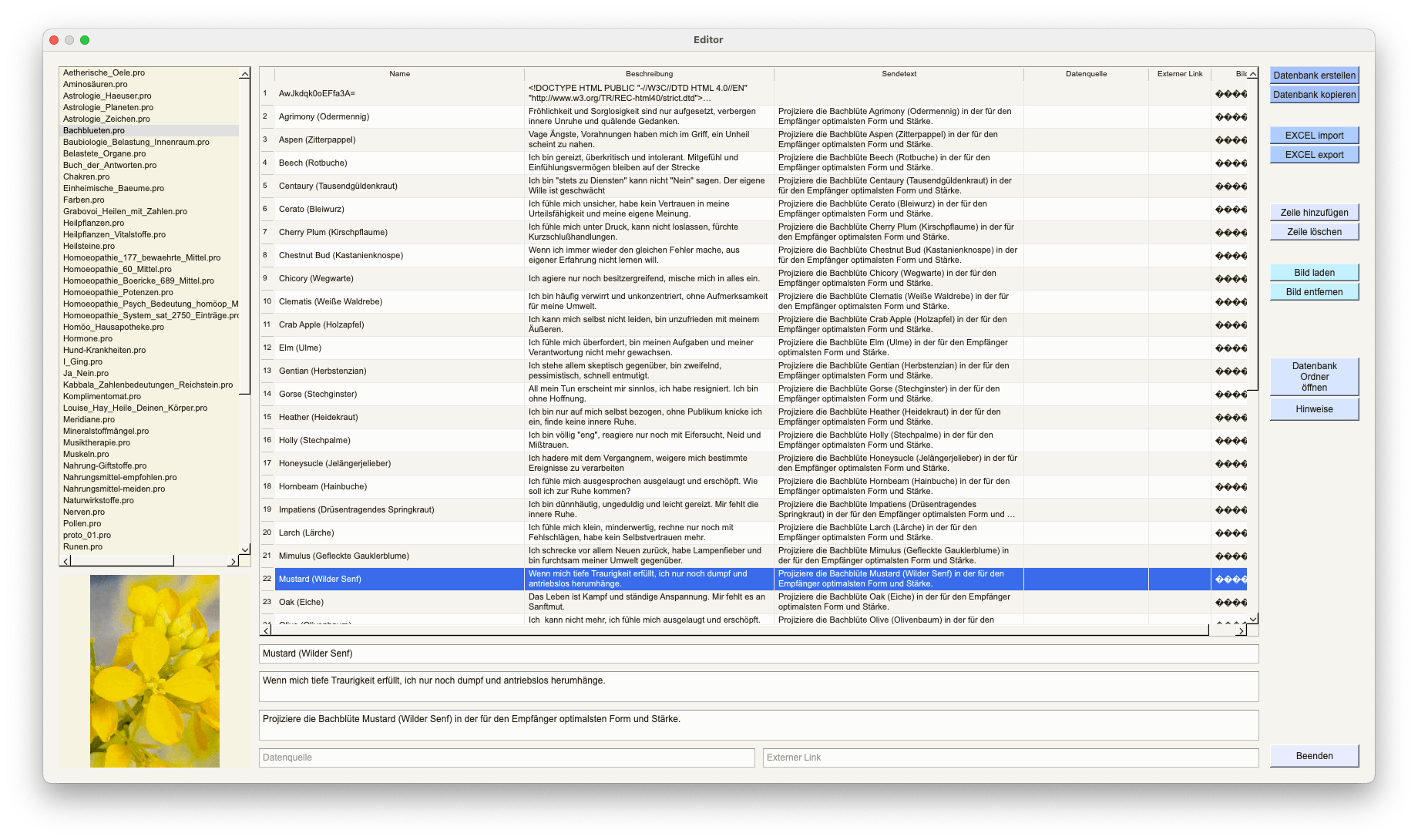
Task: Click the image column cell of Mimulus row
Action: pos(1230,556)
